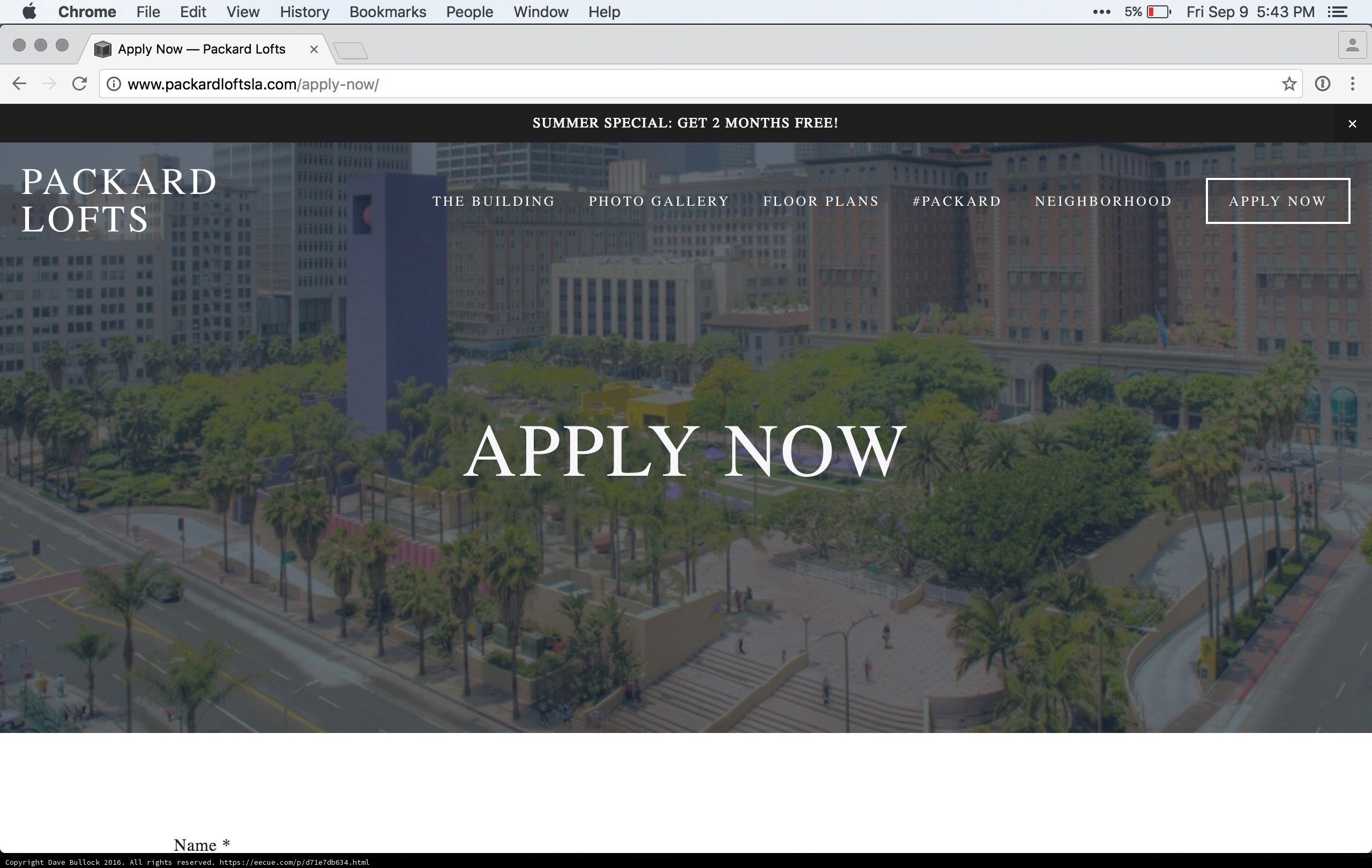Open the Help menu

[x=605, y=12]
